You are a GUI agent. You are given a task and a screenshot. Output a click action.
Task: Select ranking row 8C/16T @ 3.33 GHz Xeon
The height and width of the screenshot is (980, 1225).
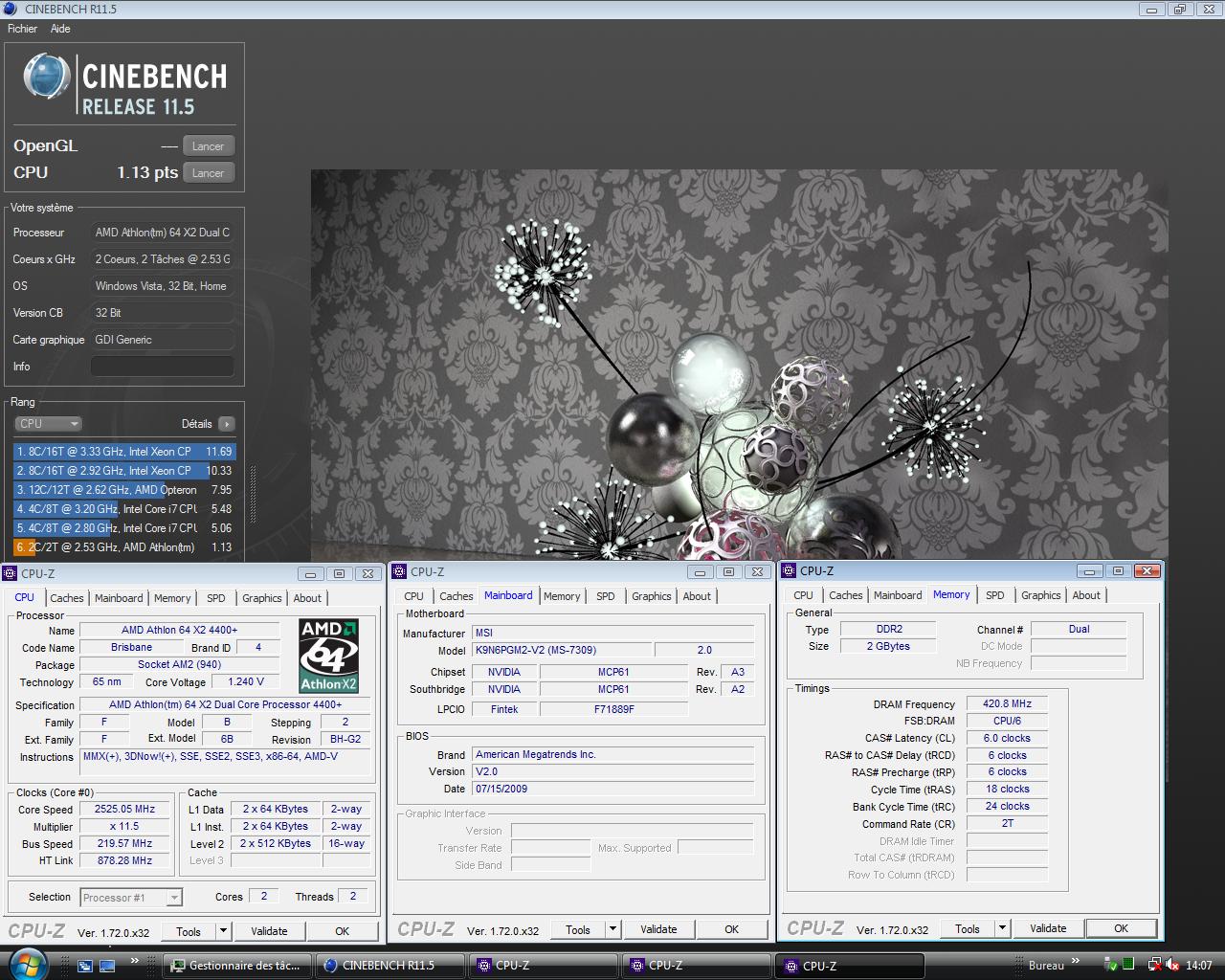tap(124, 451)
